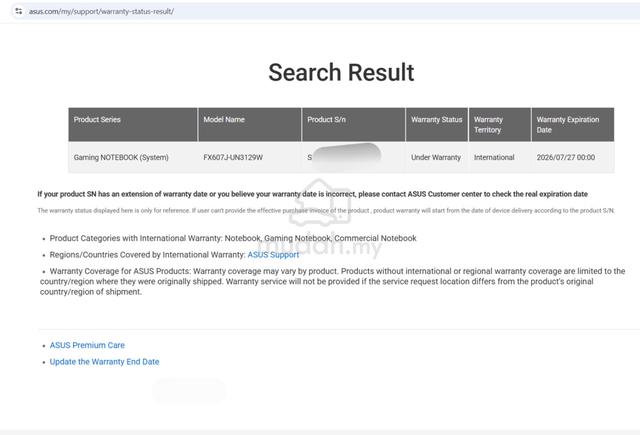The height and width of the screenshot is (435, 640).
Task: Click Update the Warranty End Date link
Action: click(x=104, y=362)
